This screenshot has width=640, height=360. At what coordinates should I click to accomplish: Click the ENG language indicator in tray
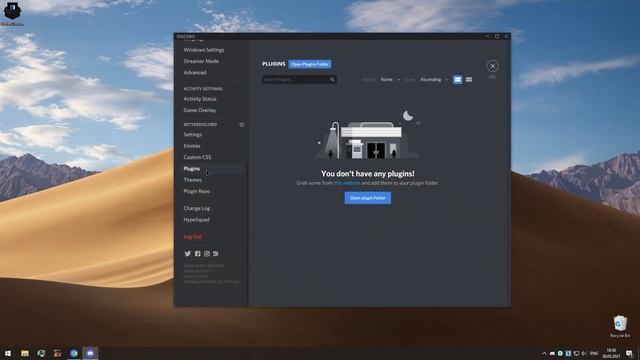tap(594, 353)
